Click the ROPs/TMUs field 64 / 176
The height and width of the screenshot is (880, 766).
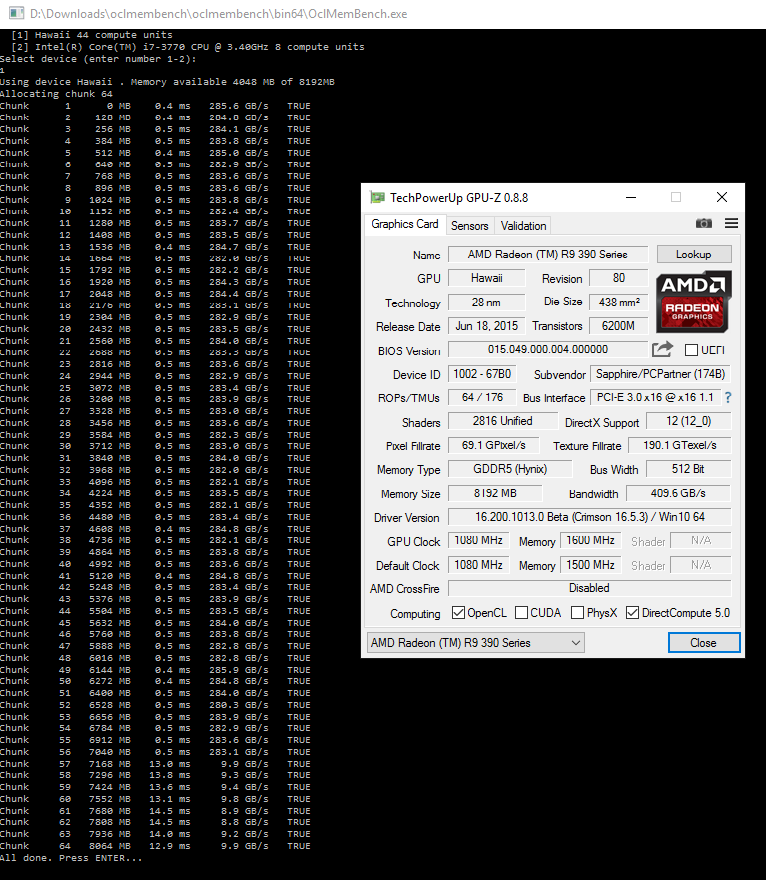(x=482, y=397)
